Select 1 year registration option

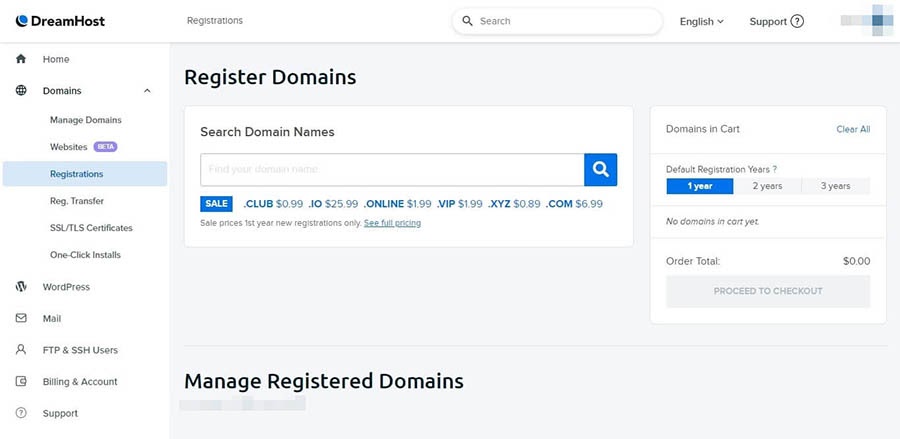tap(700, 186)
